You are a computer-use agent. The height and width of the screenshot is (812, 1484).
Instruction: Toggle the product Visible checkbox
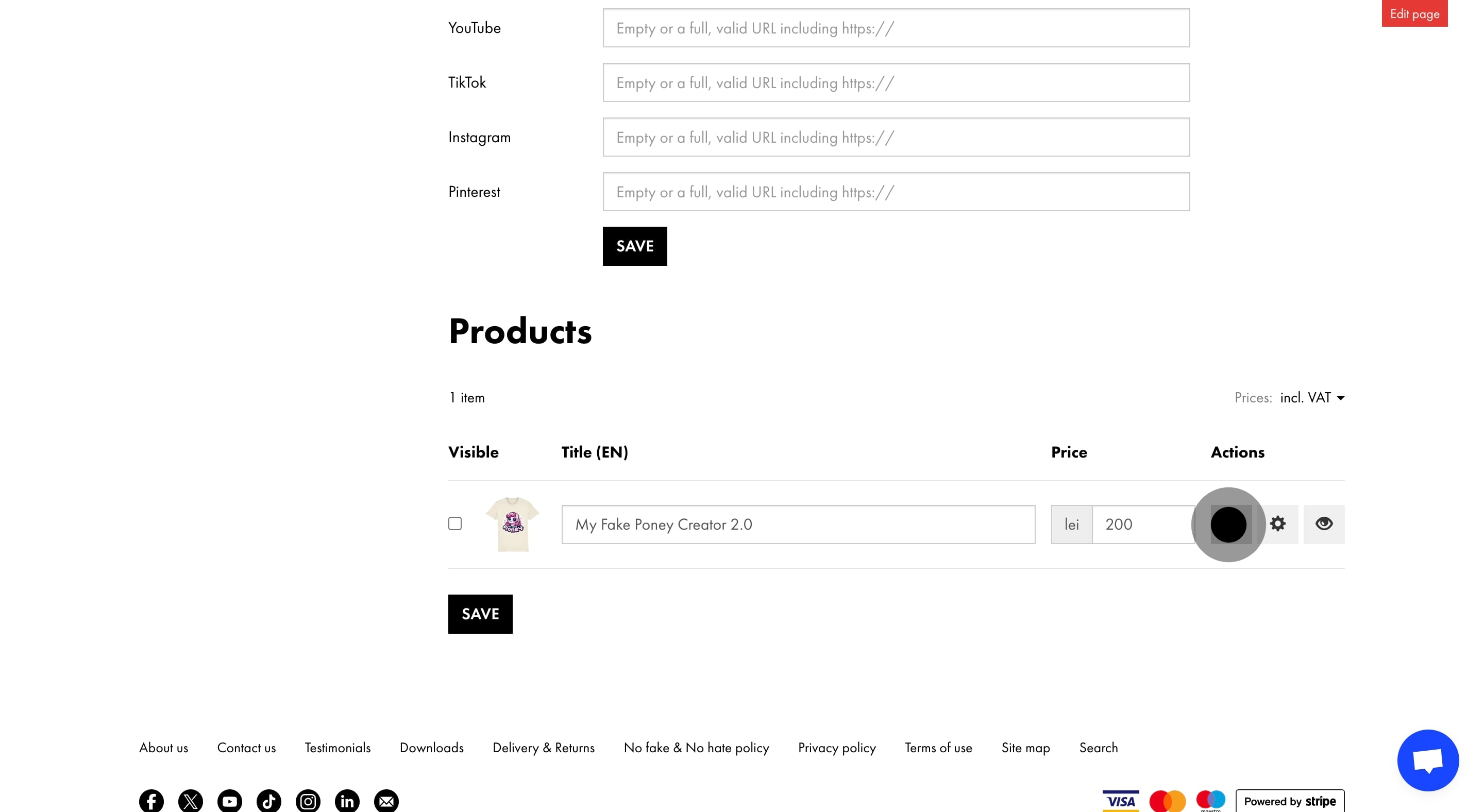(x=455, y=523)
